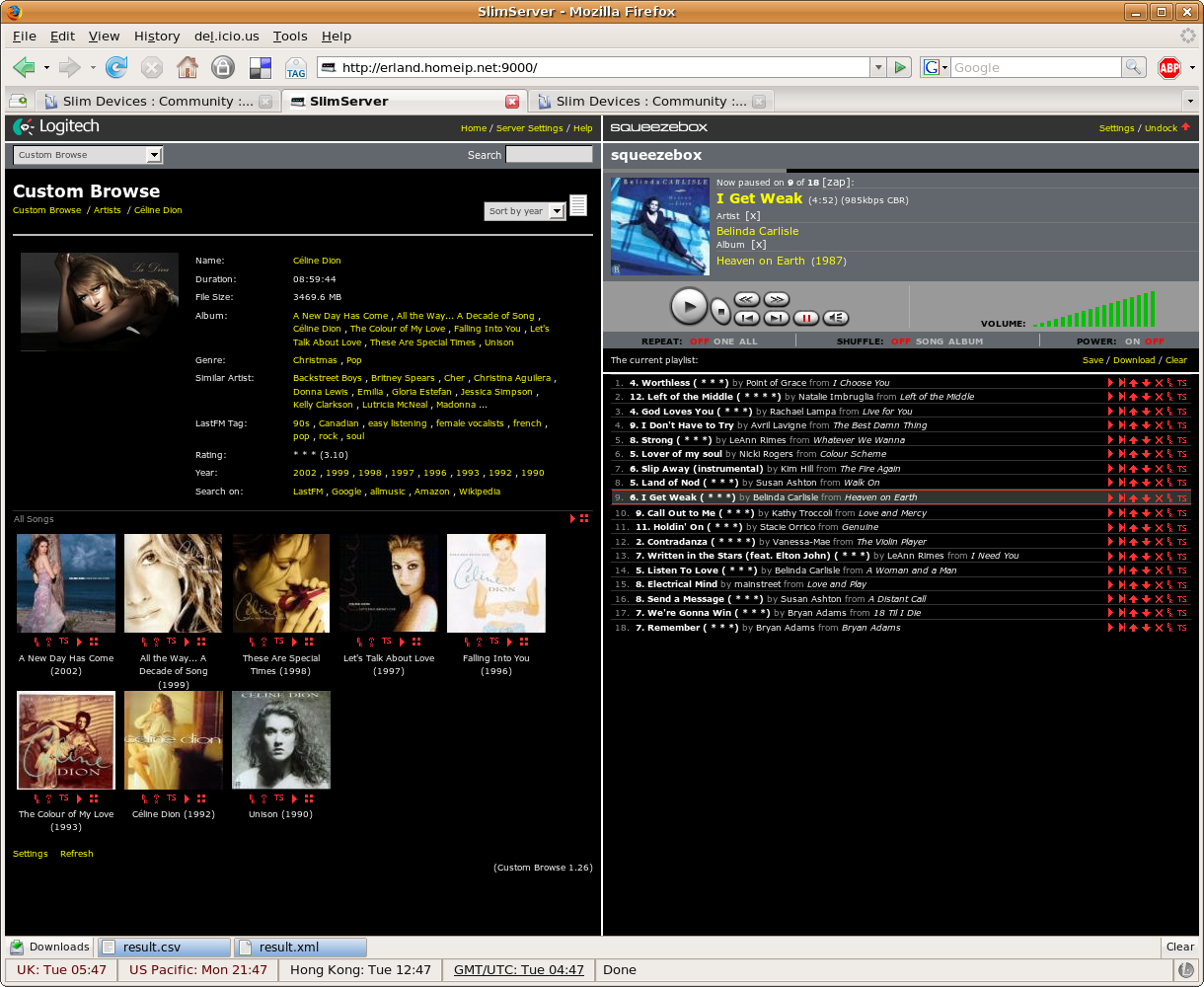Click the fast-forward button in the player
Screen dimensions: 1204x987
click(777, 299)
